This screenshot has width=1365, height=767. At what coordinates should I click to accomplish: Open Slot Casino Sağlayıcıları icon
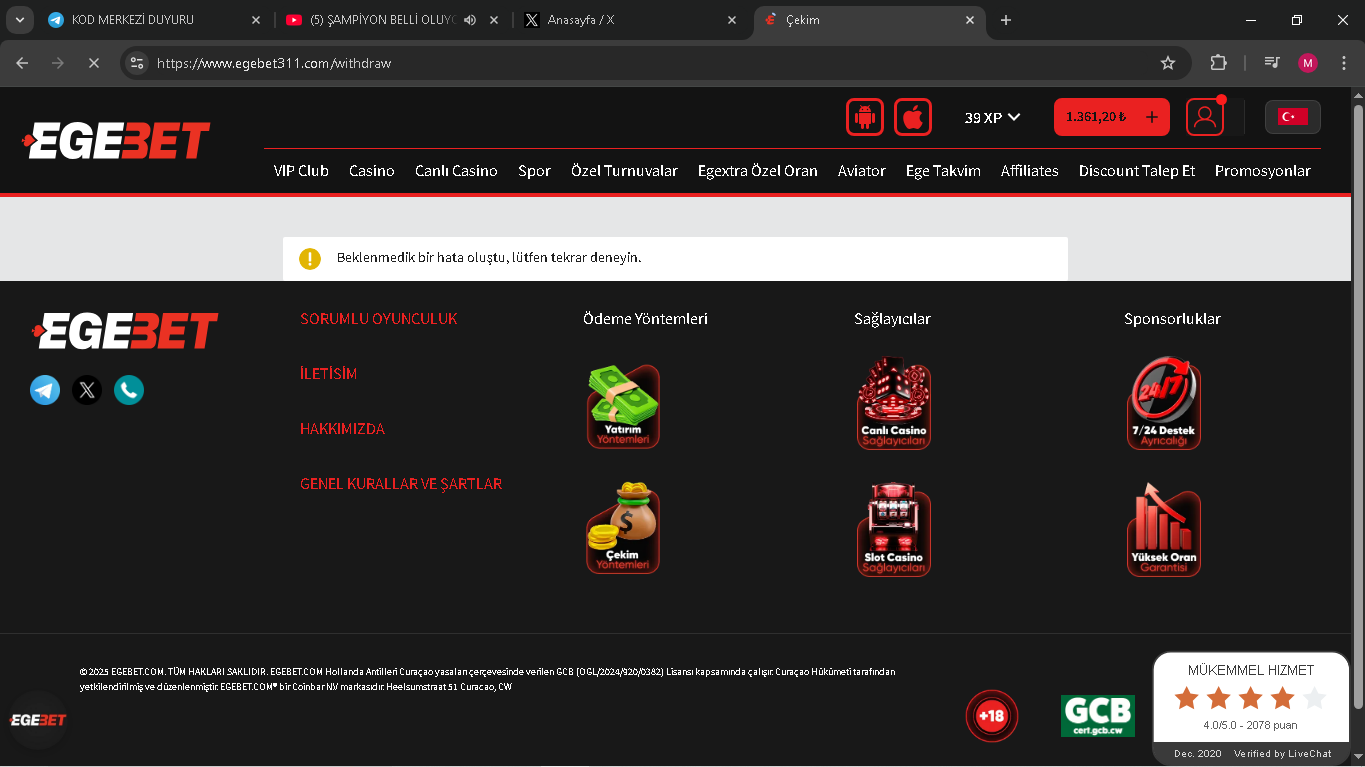click(894, 530)
